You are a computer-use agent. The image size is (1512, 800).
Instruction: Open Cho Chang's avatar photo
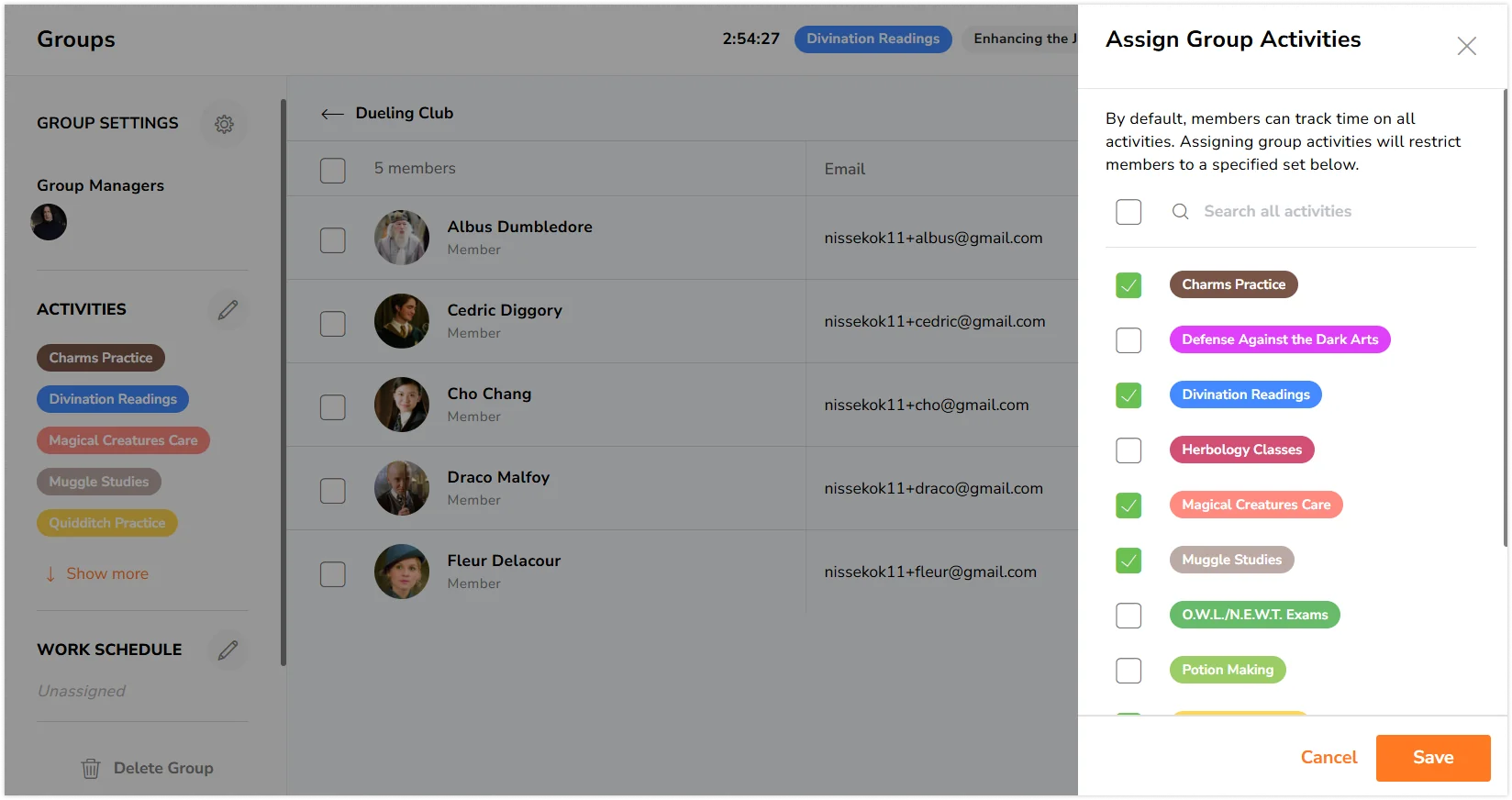(x=402, y=405)
